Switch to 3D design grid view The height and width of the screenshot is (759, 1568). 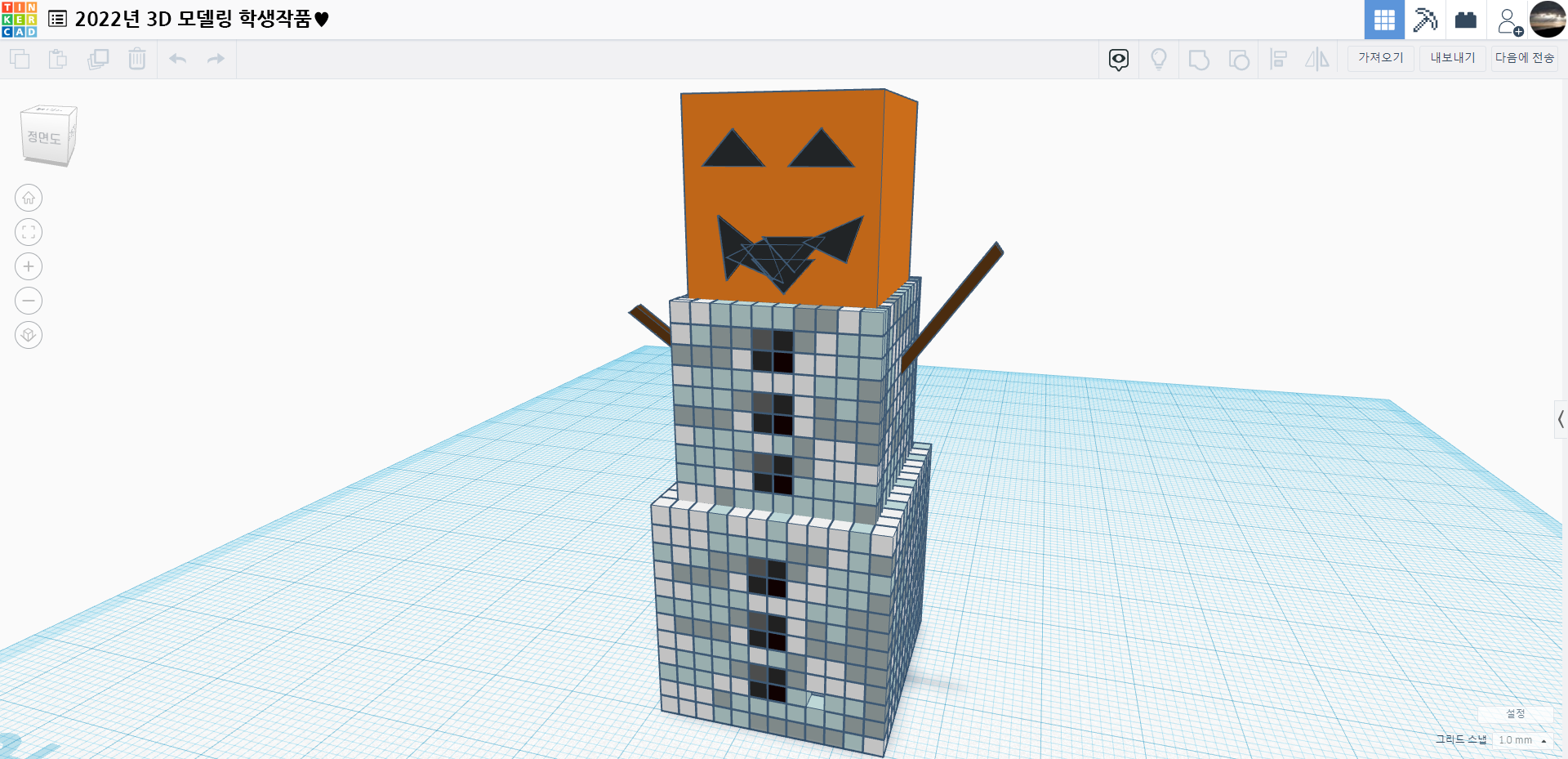tap(1384, 20)
